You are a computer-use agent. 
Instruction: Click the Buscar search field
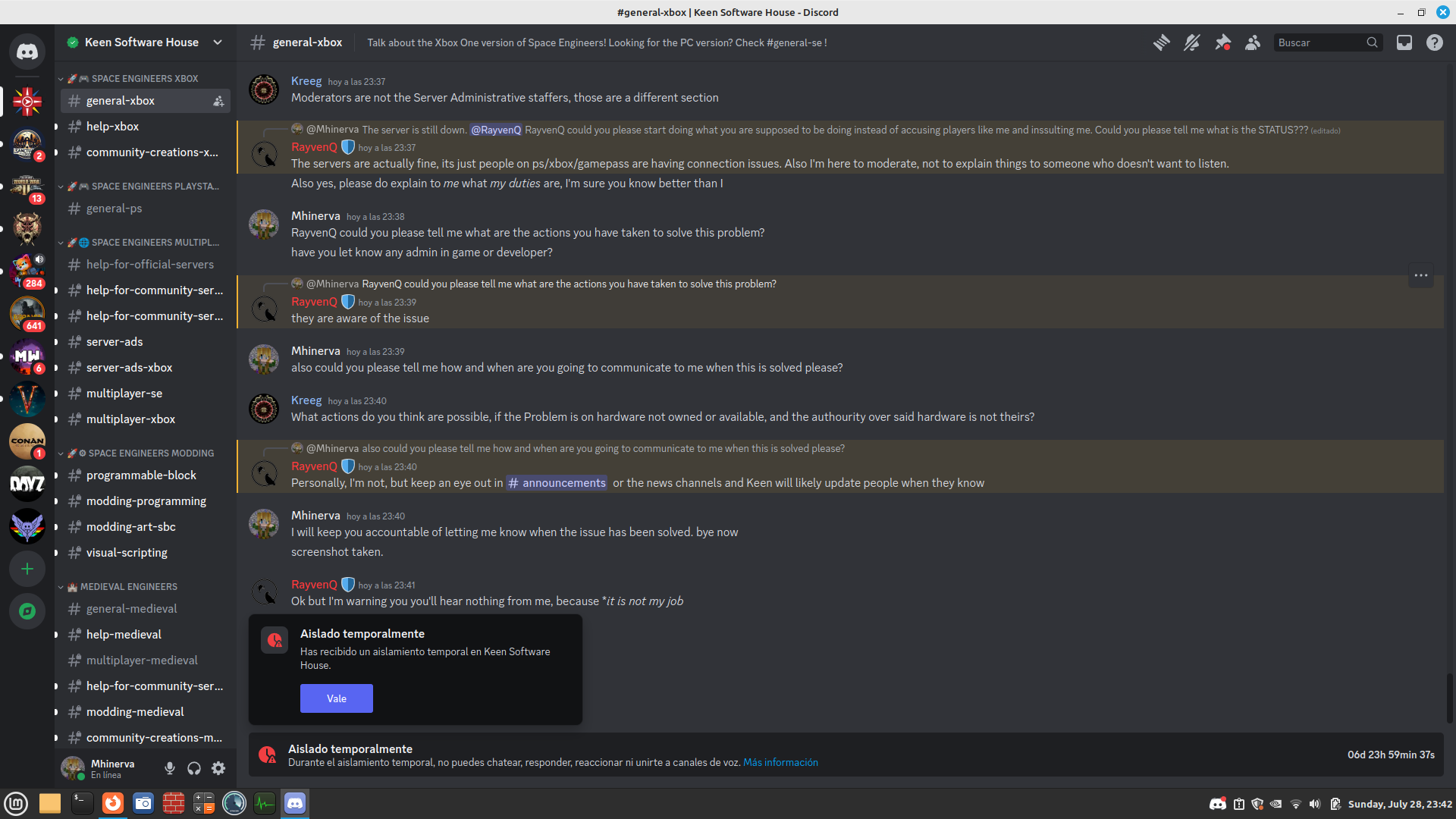pos(1319,42)
